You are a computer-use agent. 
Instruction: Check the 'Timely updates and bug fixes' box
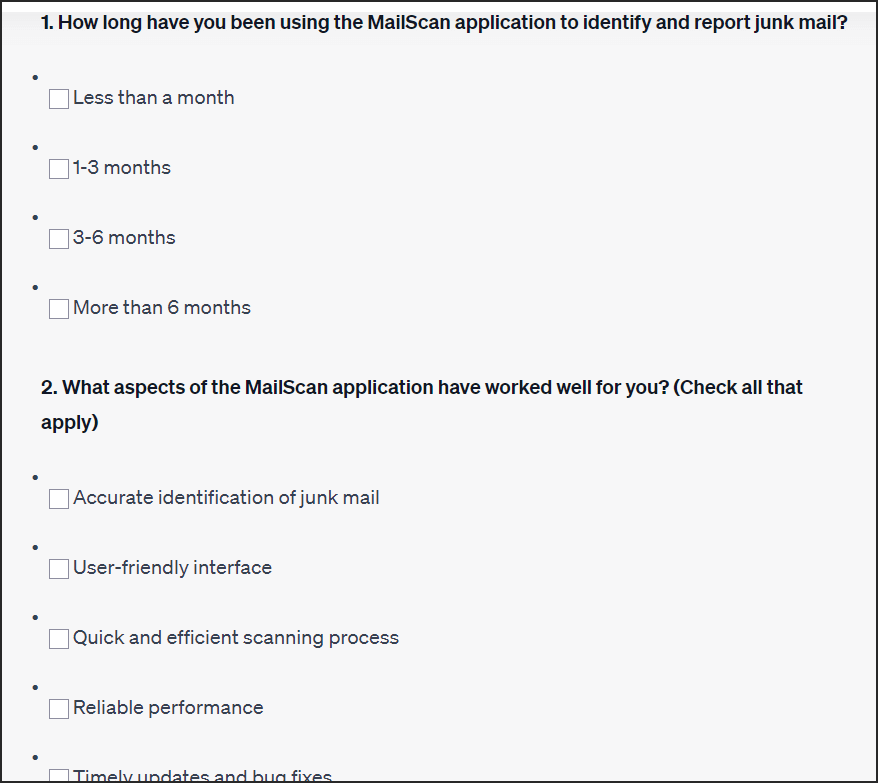tap(59, 776)
